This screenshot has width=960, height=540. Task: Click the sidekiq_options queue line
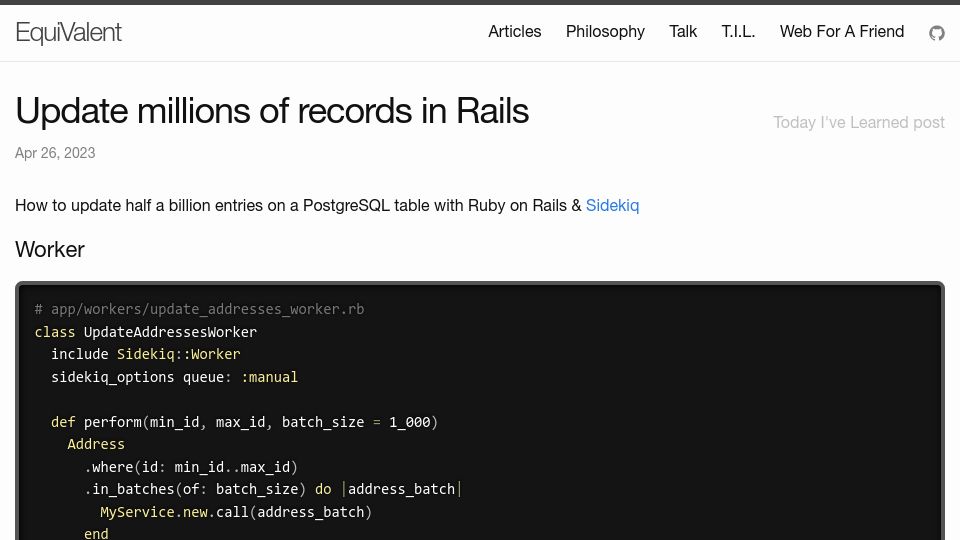pyautogui.click(x=174, y=377)
